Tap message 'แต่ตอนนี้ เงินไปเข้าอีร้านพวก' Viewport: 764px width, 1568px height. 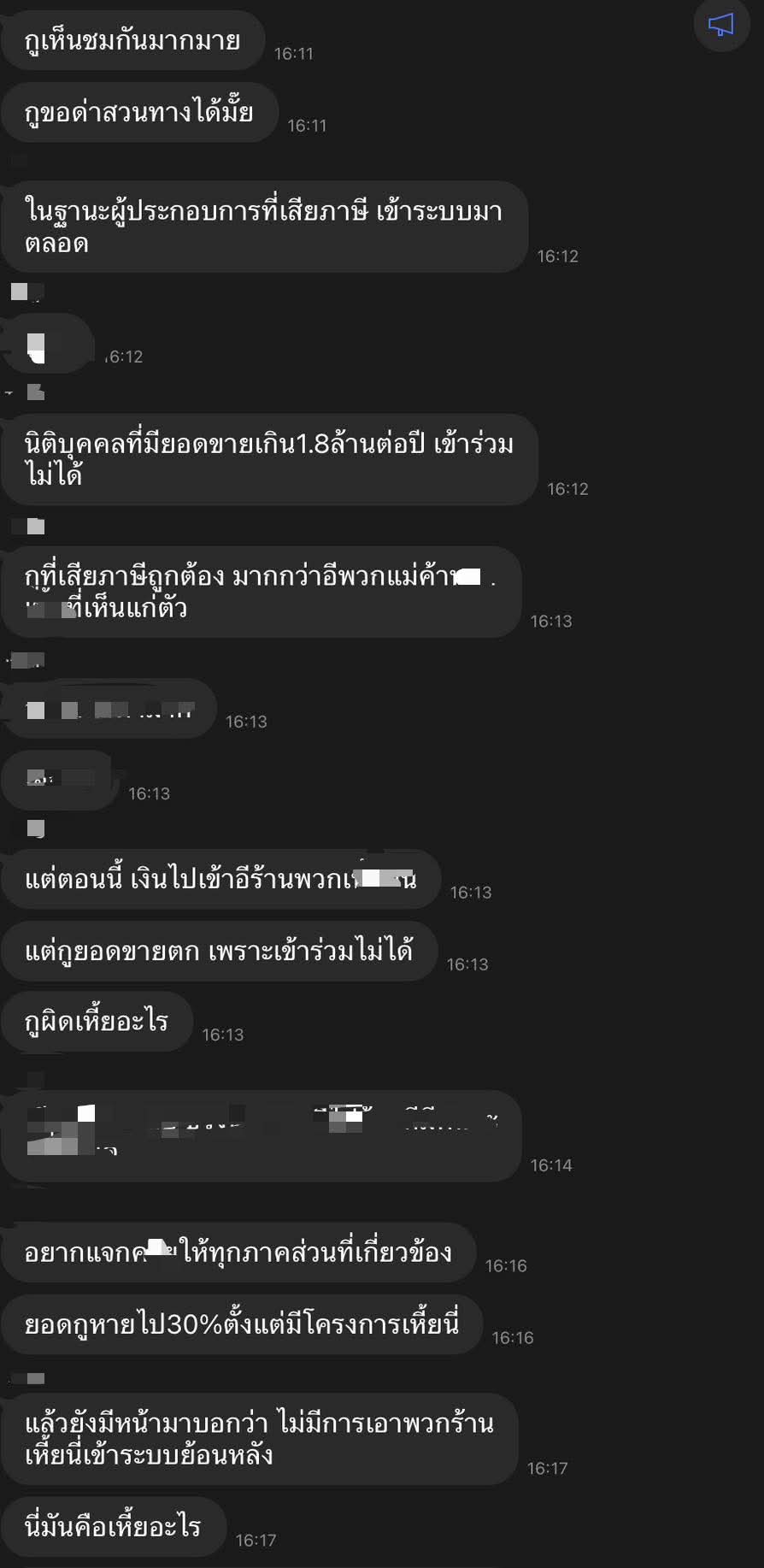point(220,879)
